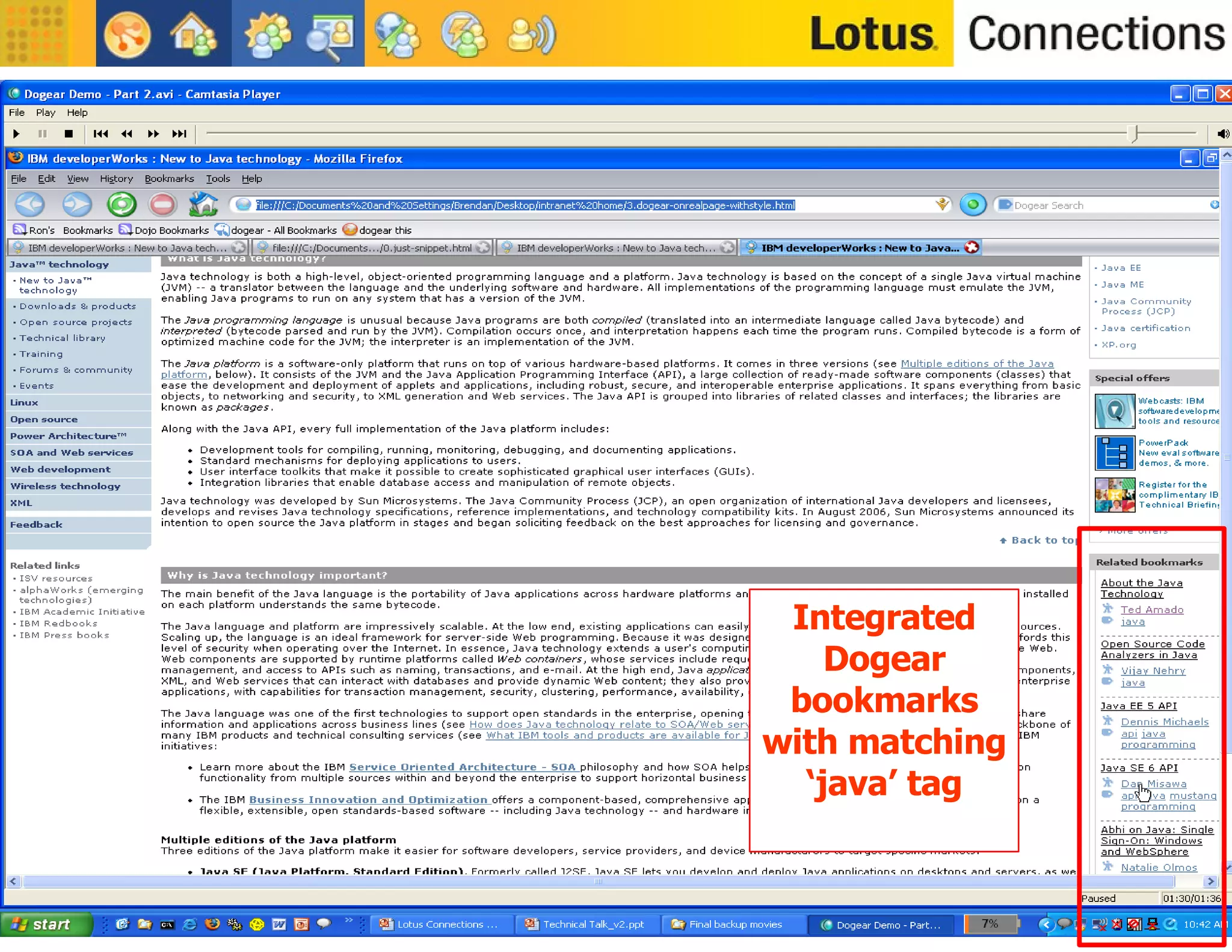
Task: Switch to the 0.just-snippet.html tab
Action: click(372, 248)
